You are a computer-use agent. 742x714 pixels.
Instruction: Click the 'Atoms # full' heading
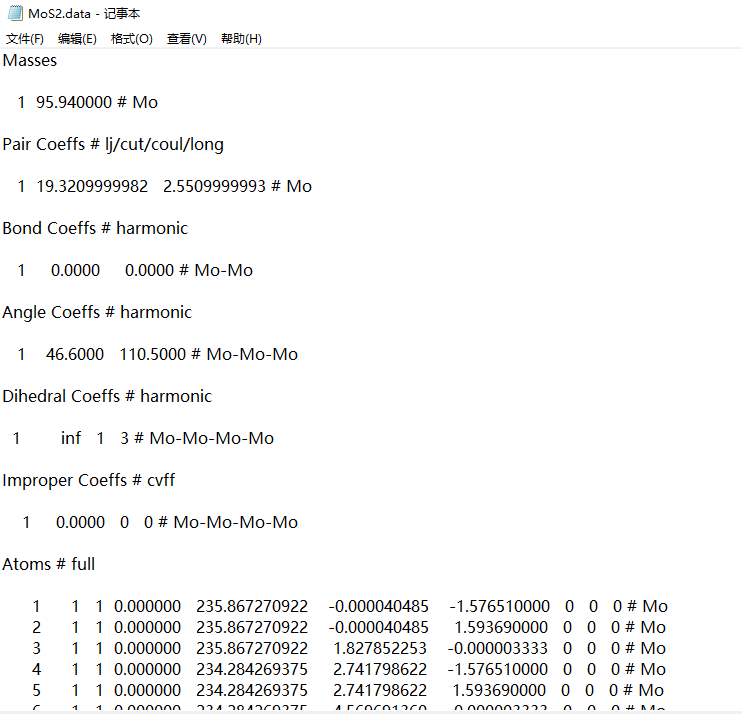49,564
